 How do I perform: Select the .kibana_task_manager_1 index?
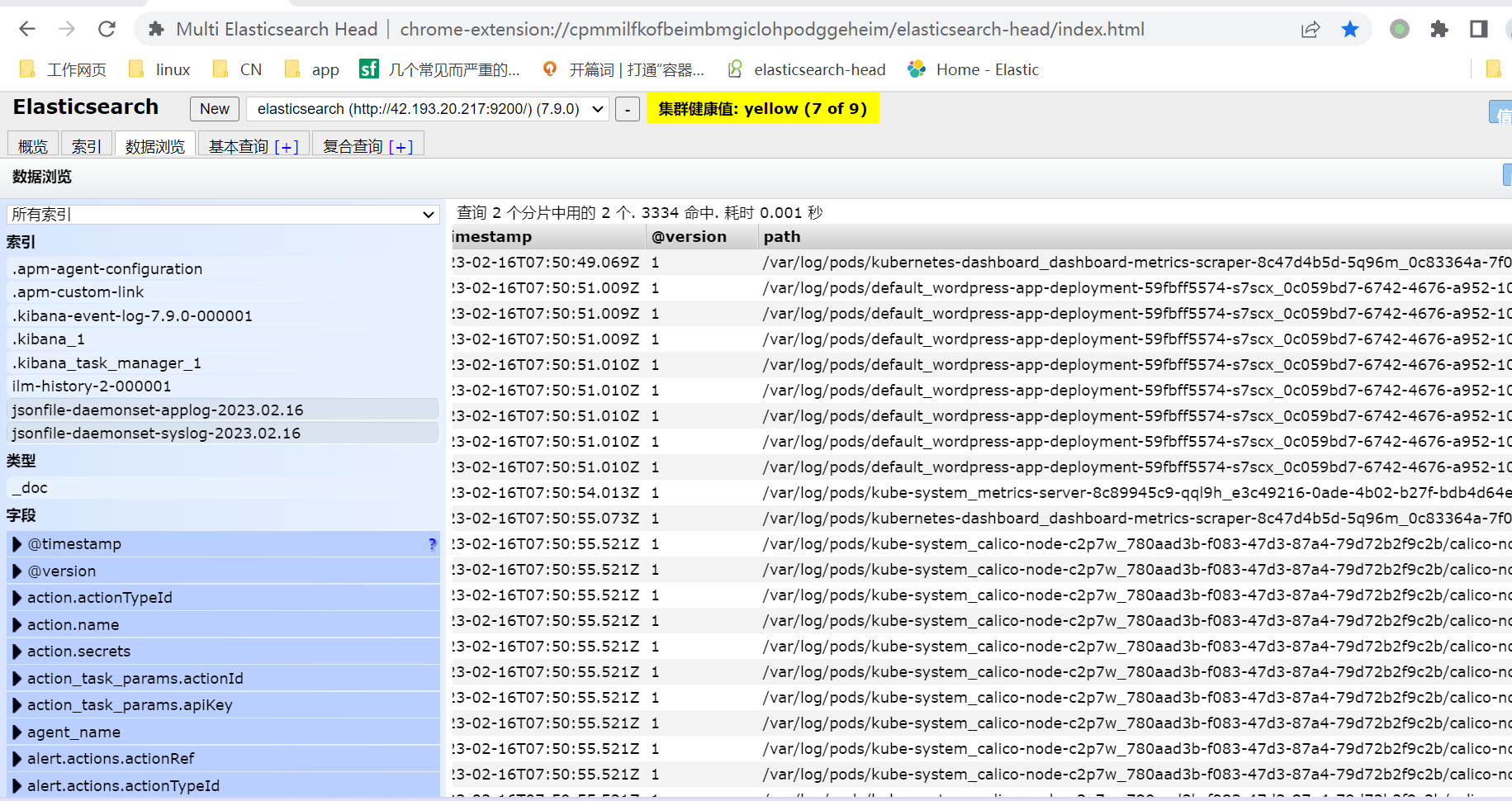(x=223, y=363)
